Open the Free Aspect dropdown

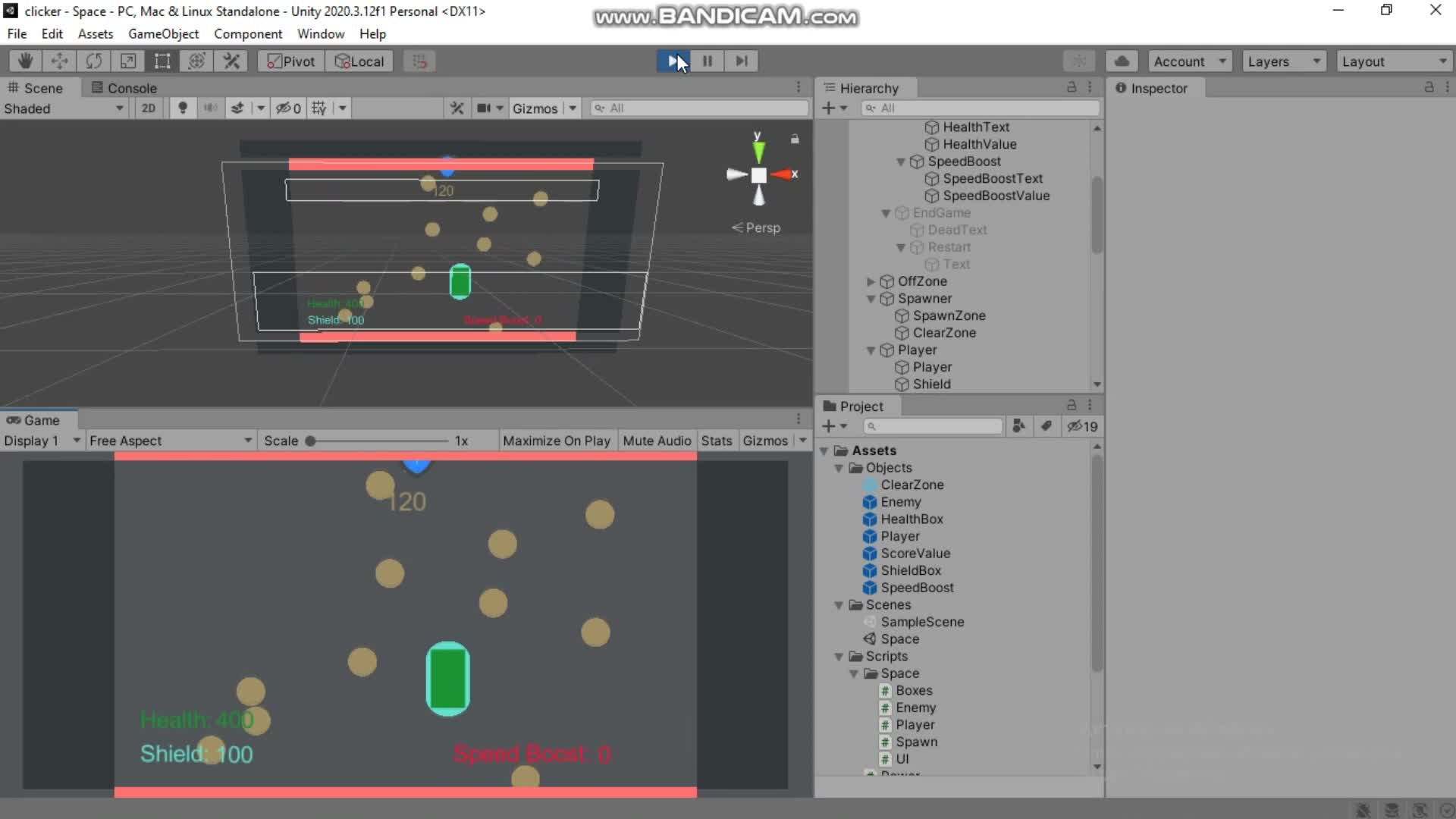(170, 441)
